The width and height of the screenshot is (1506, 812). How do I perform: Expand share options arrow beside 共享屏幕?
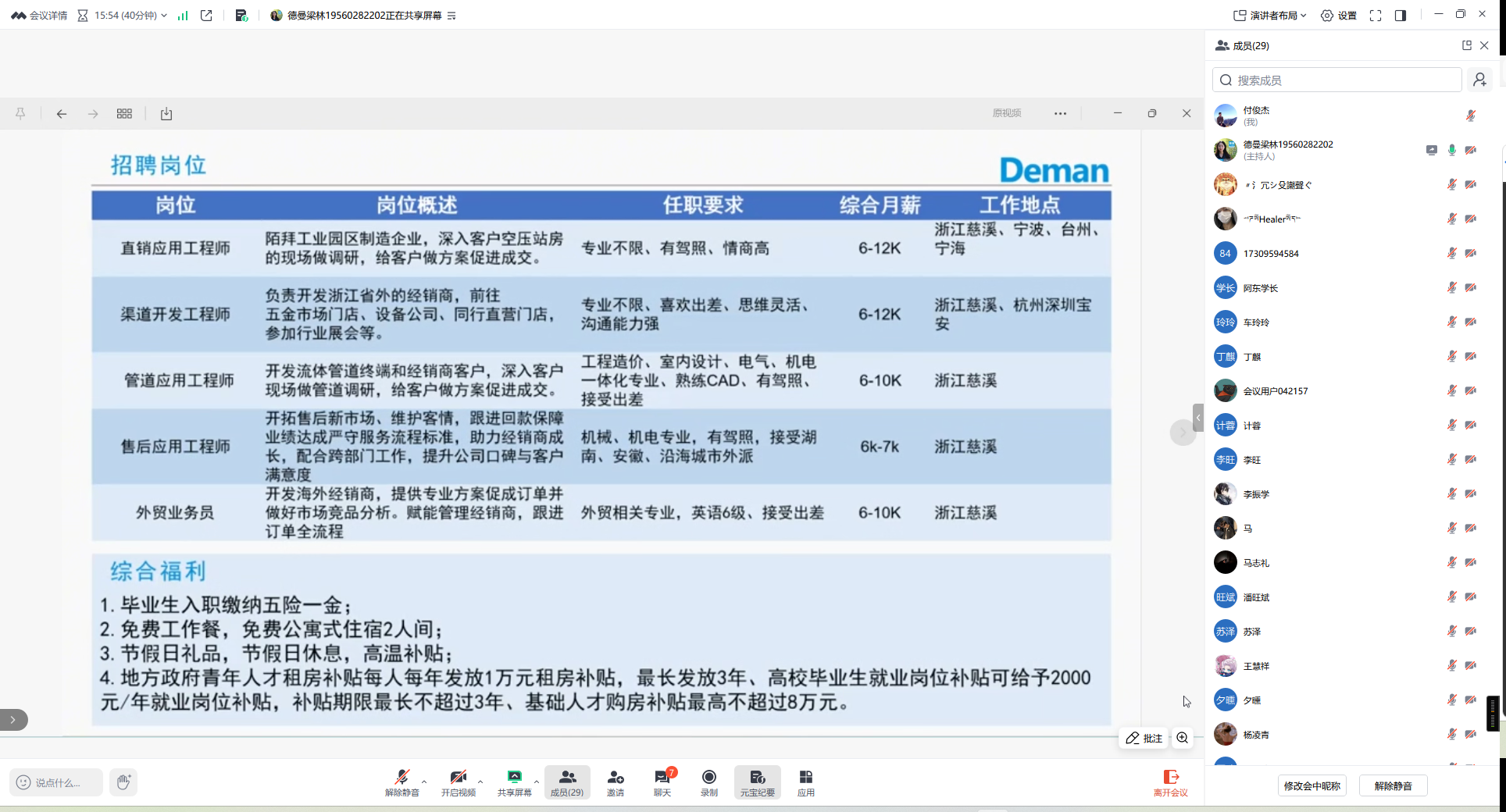coord(537,781)
